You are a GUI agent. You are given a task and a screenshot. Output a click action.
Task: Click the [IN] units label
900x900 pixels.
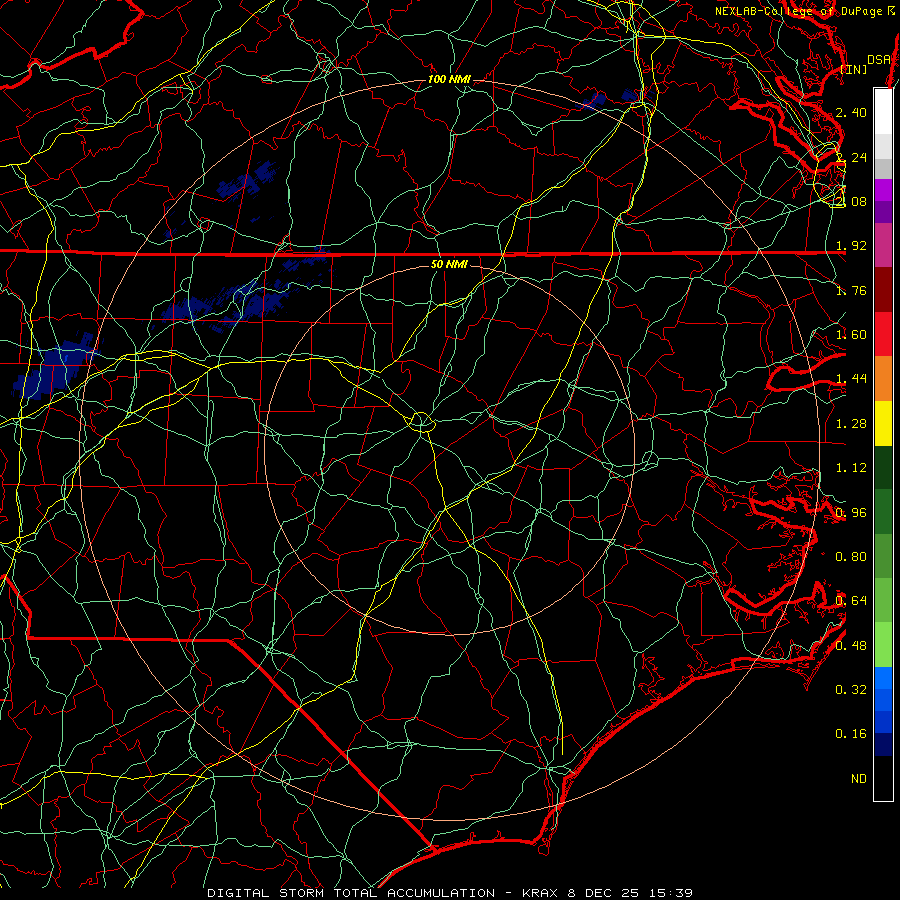coord(854,69)
